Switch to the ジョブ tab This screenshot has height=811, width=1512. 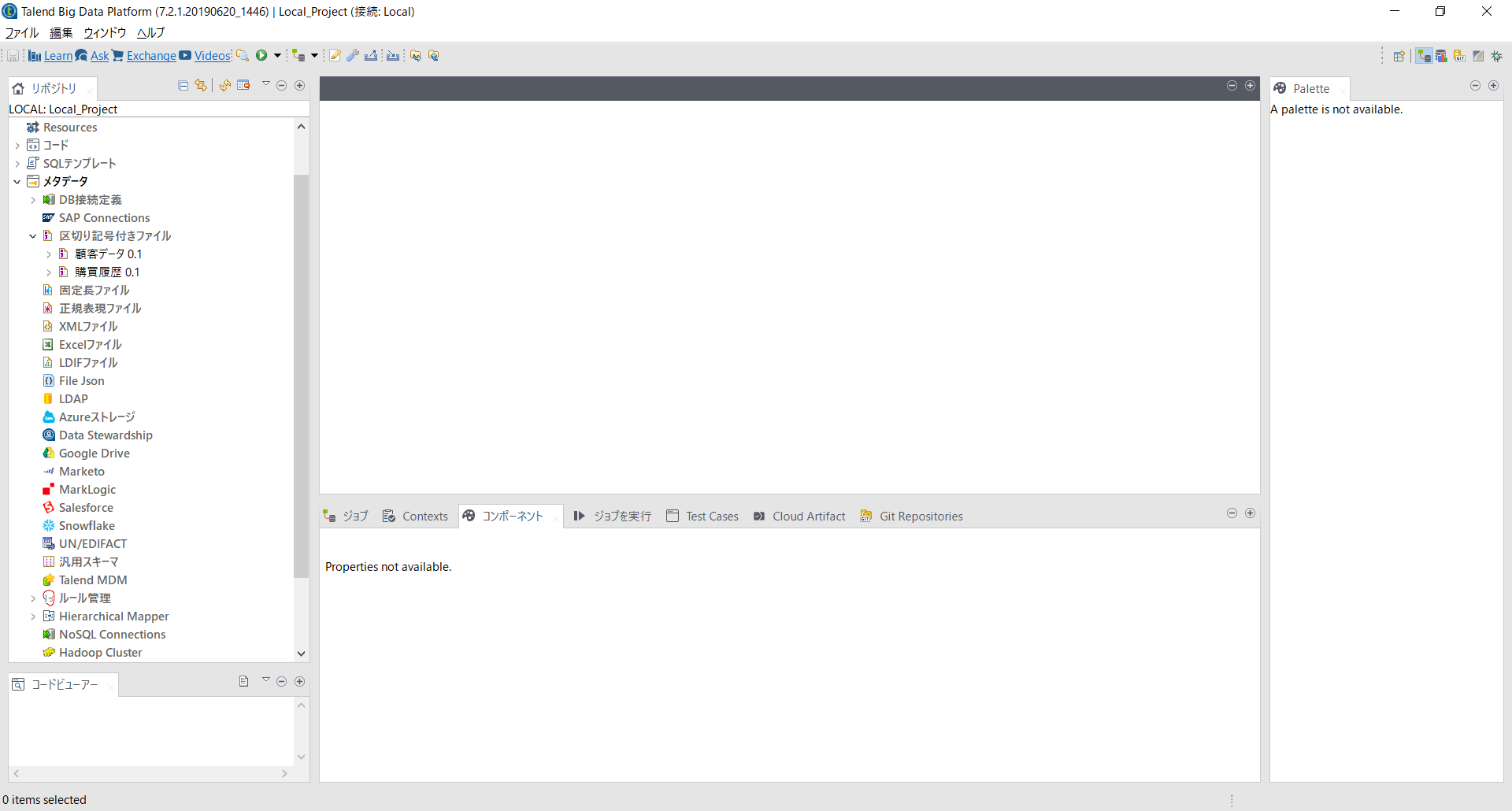346,517
